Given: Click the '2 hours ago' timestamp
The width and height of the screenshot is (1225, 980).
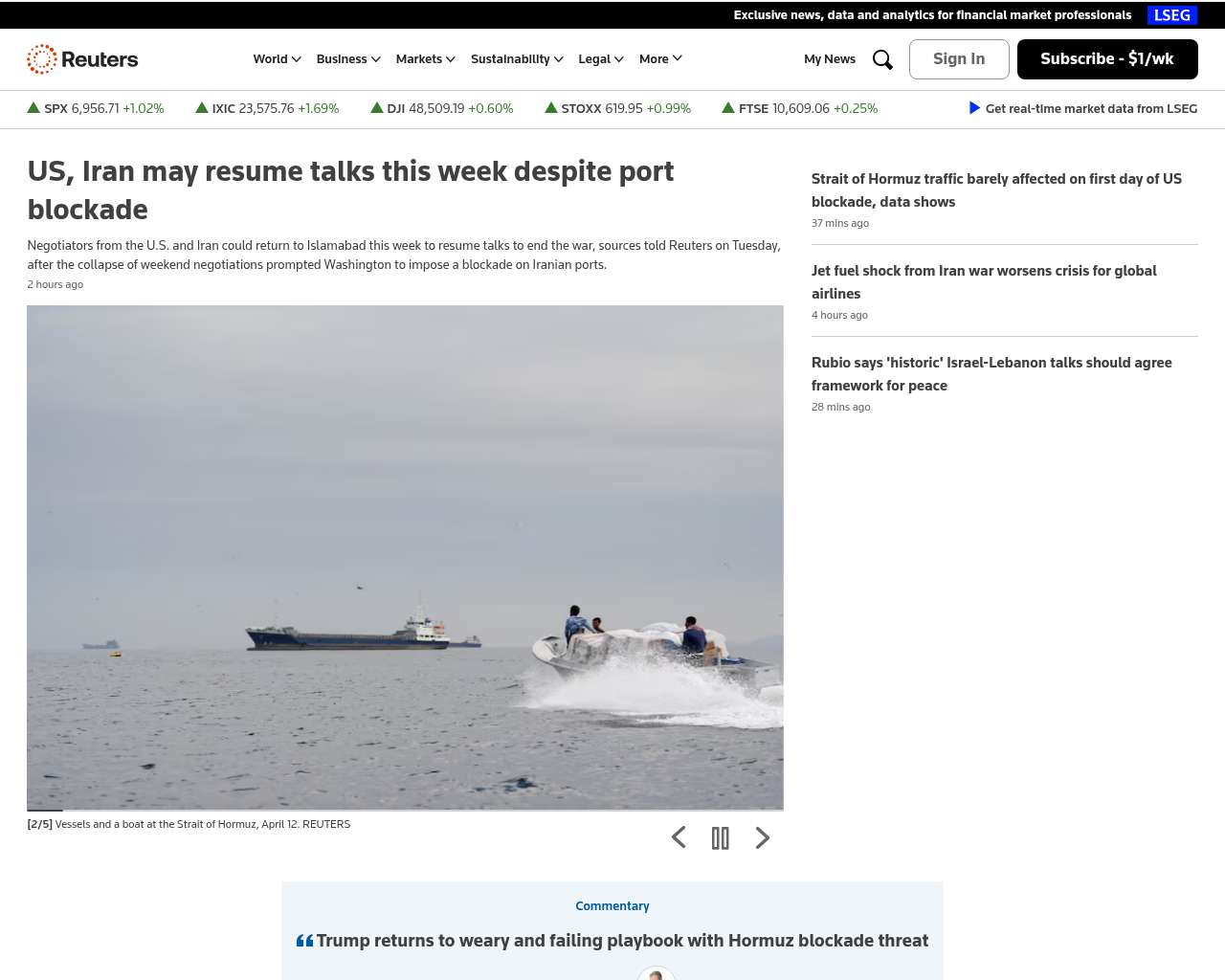Looking at the screenshot, I should click(56, 285).
